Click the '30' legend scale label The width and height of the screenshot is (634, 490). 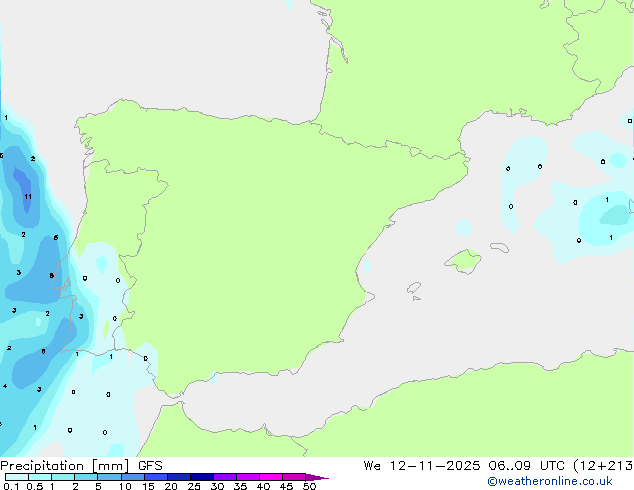point(217,486)
